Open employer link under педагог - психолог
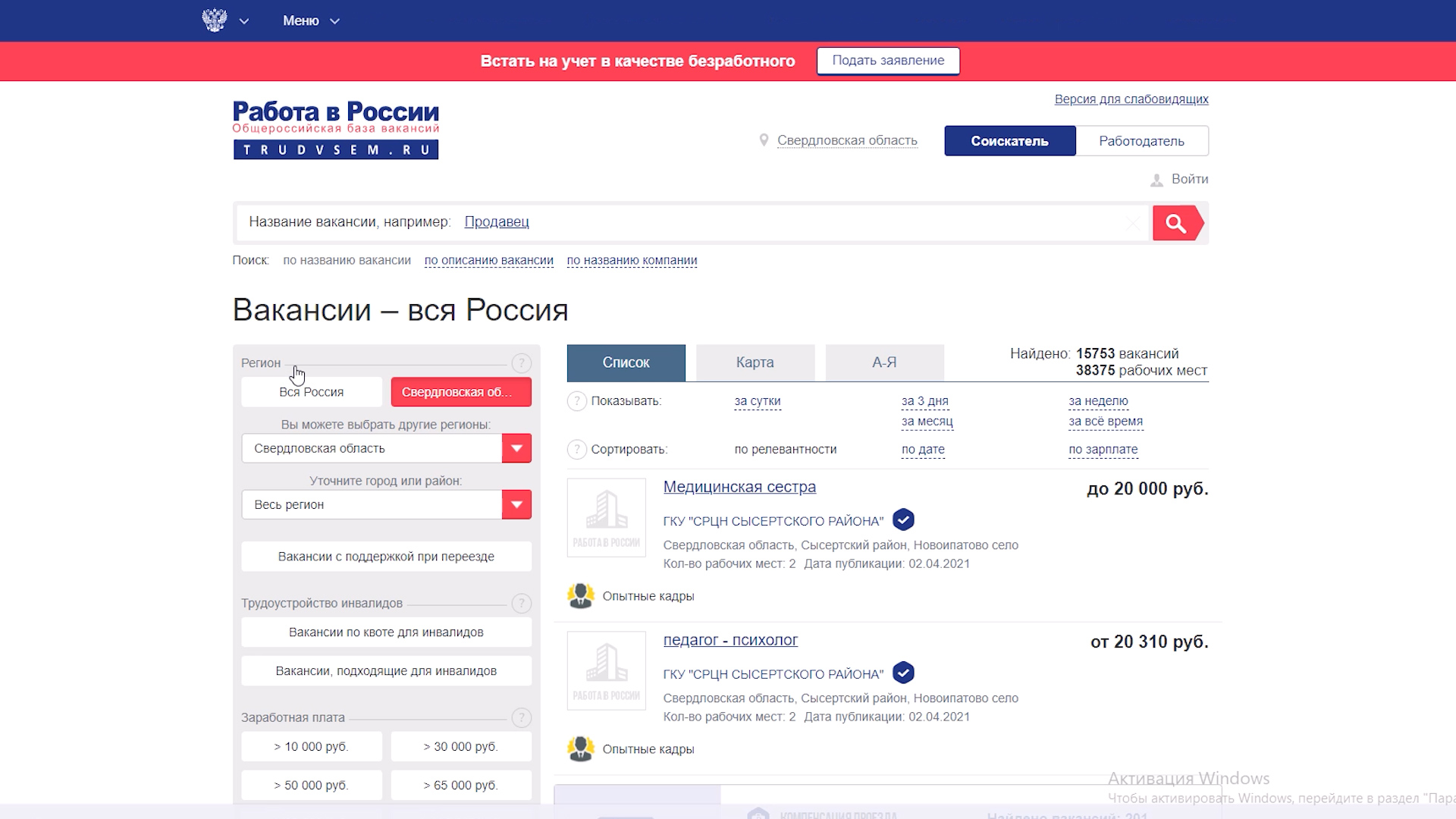 tap(773, 674)
